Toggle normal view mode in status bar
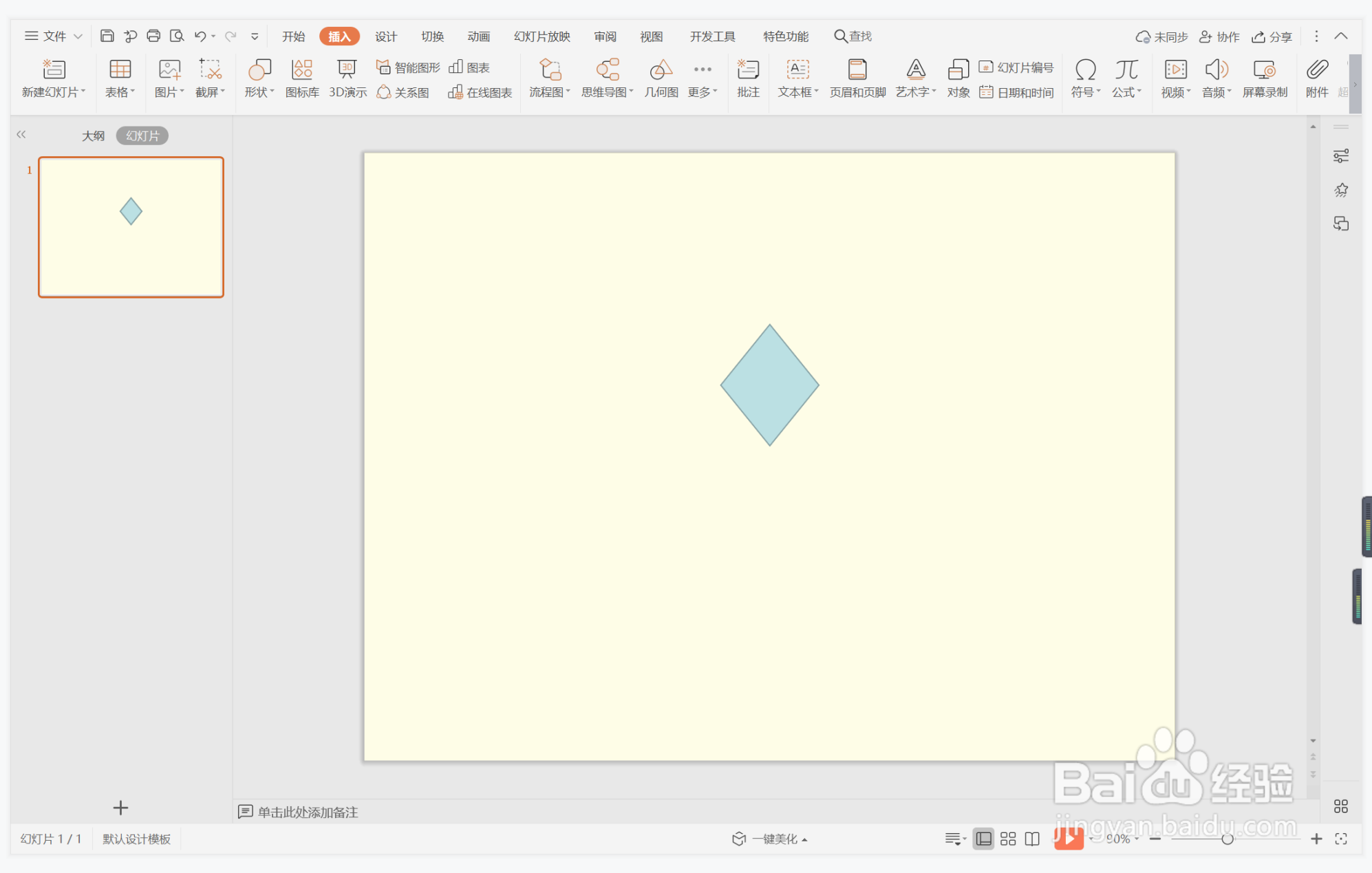The width and height of the screenshot is (1372, 873). click(984, 839)
